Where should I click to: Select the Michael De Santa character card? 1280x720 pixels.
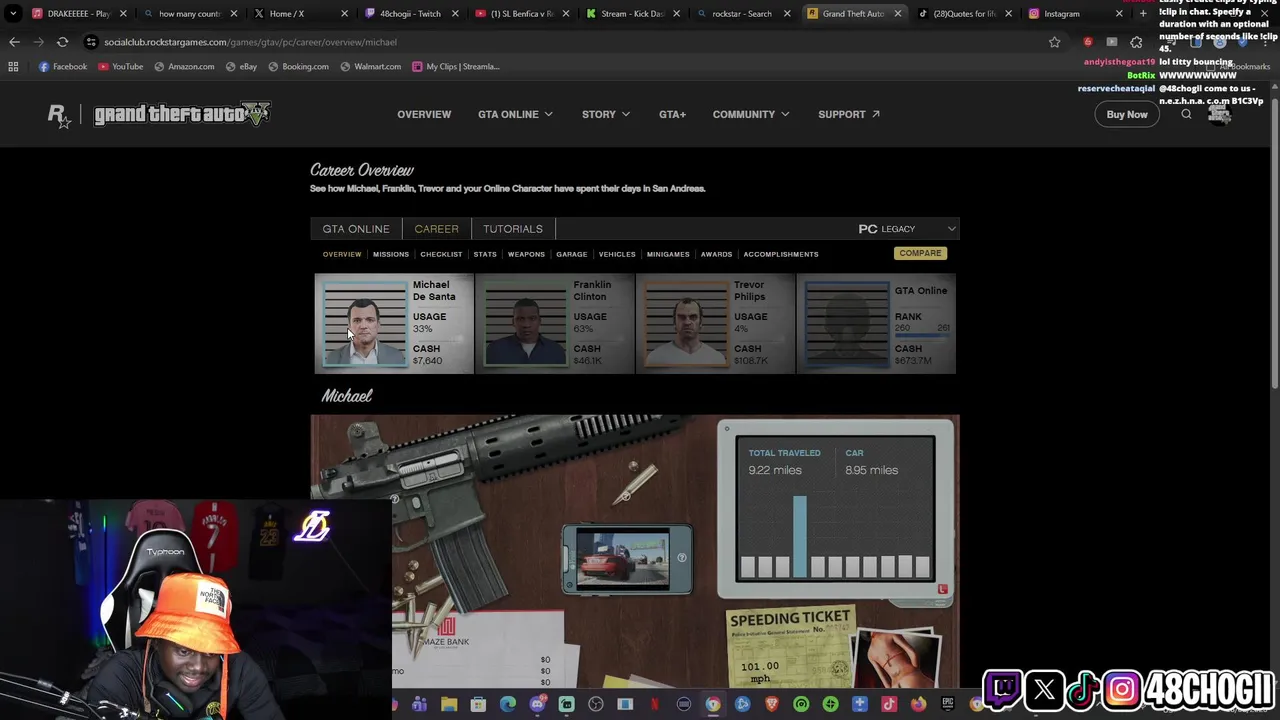click(394, 323)
